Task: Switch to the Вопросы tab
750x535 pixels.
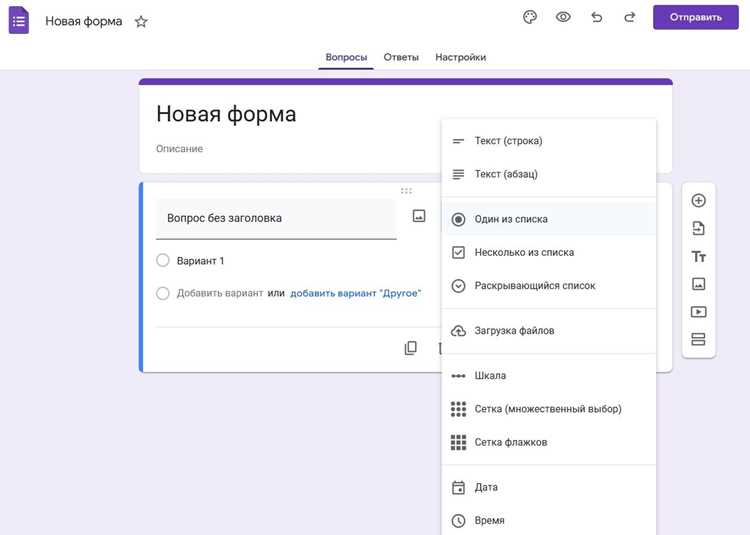Action: [346, 57]
